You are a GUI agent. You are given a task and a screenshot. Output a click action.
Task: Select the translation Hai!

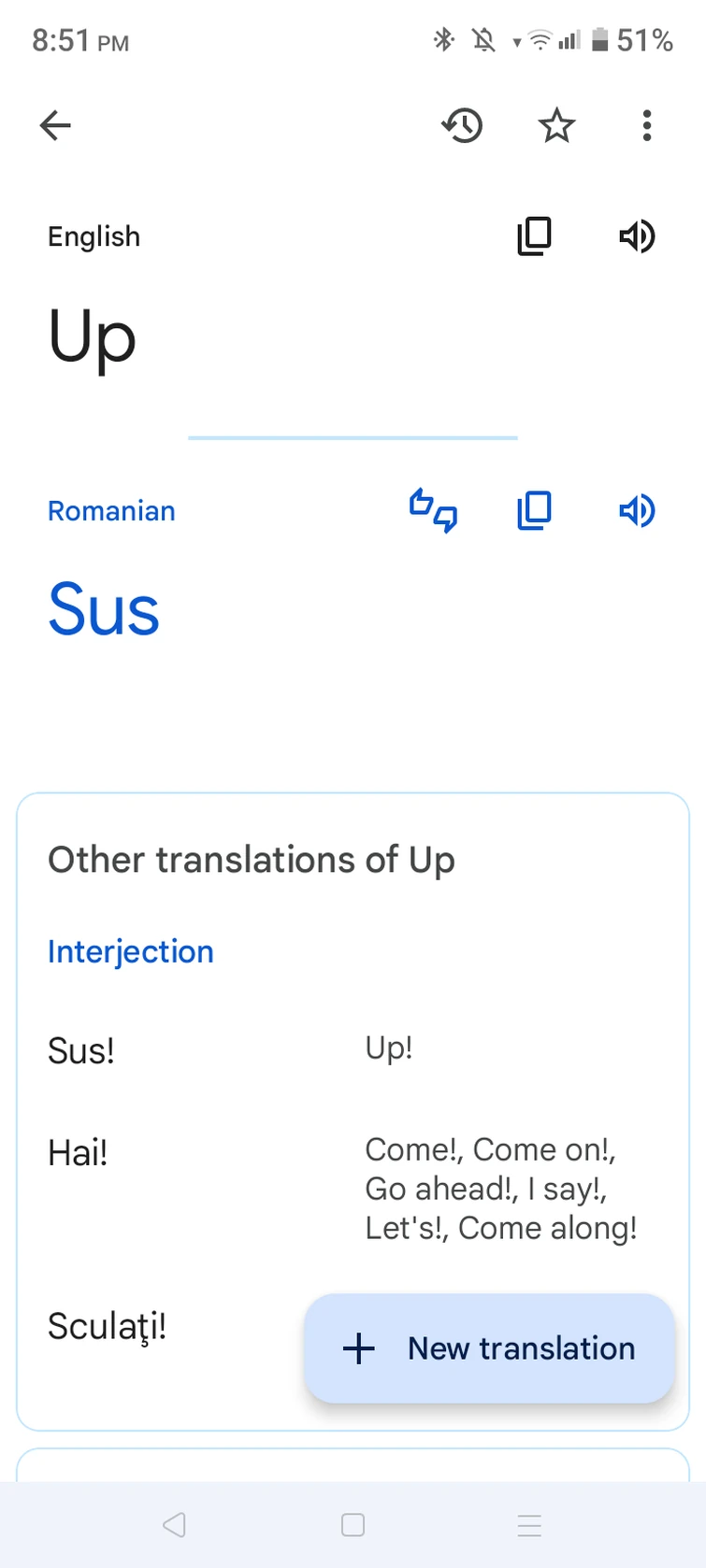78,1152
